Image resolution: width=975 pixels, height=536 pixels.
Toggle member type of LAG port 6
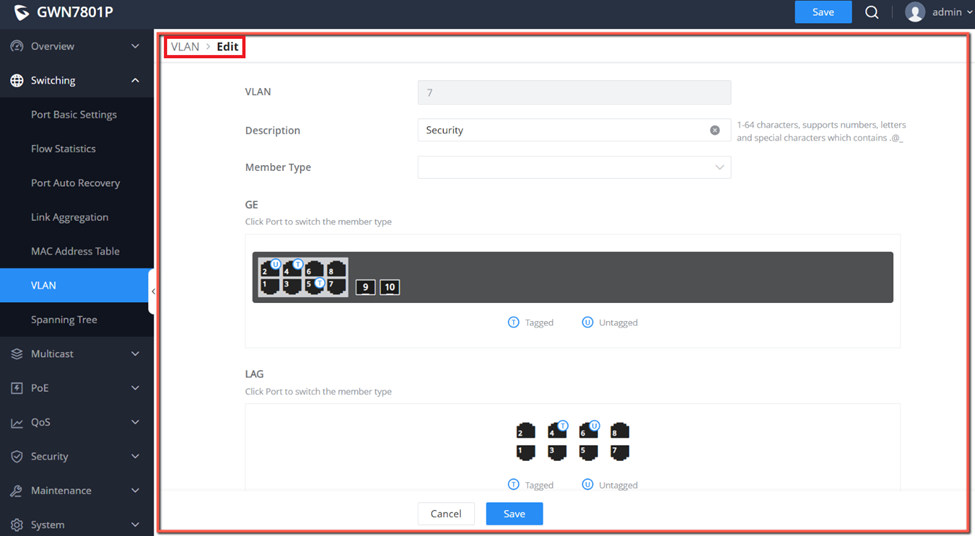(588, 430)
